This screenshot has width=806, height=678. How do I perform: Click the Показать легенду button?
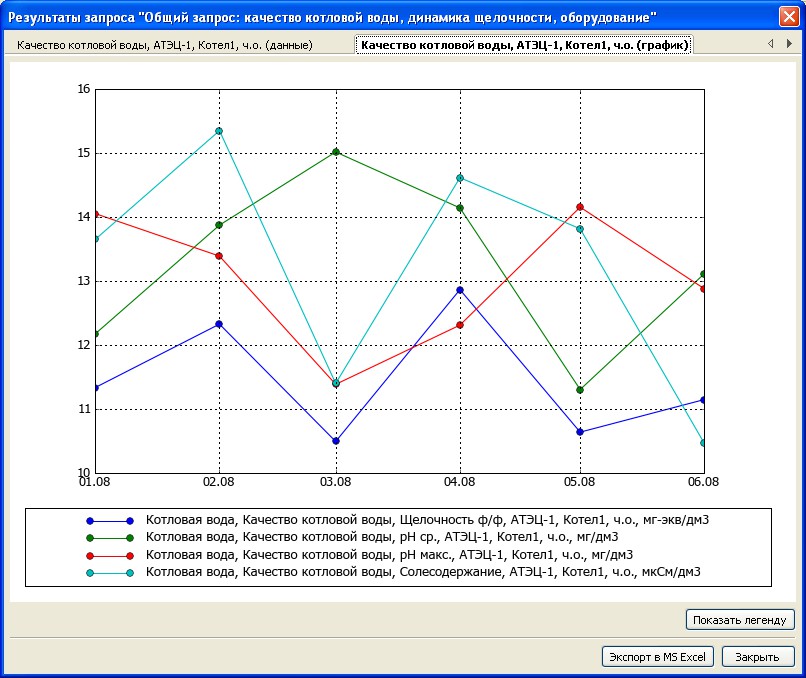click(x=740, y=620)
